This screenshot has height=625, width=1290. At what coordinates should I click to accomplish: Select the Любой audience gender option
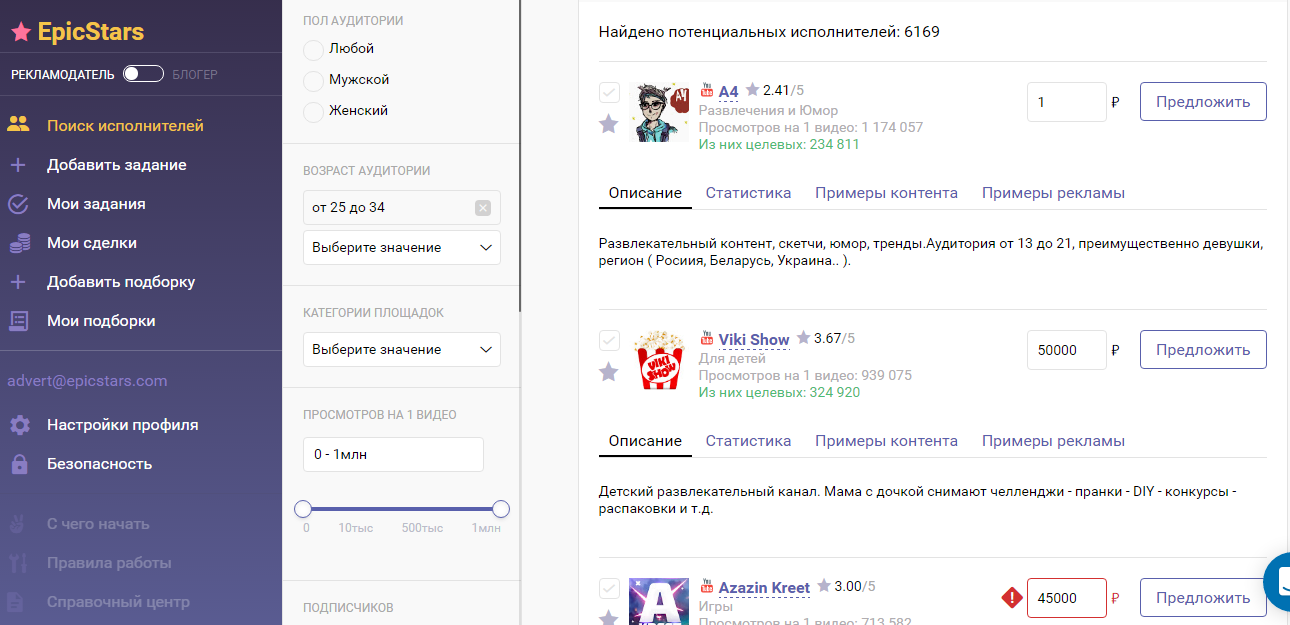(x=313, y=49)
